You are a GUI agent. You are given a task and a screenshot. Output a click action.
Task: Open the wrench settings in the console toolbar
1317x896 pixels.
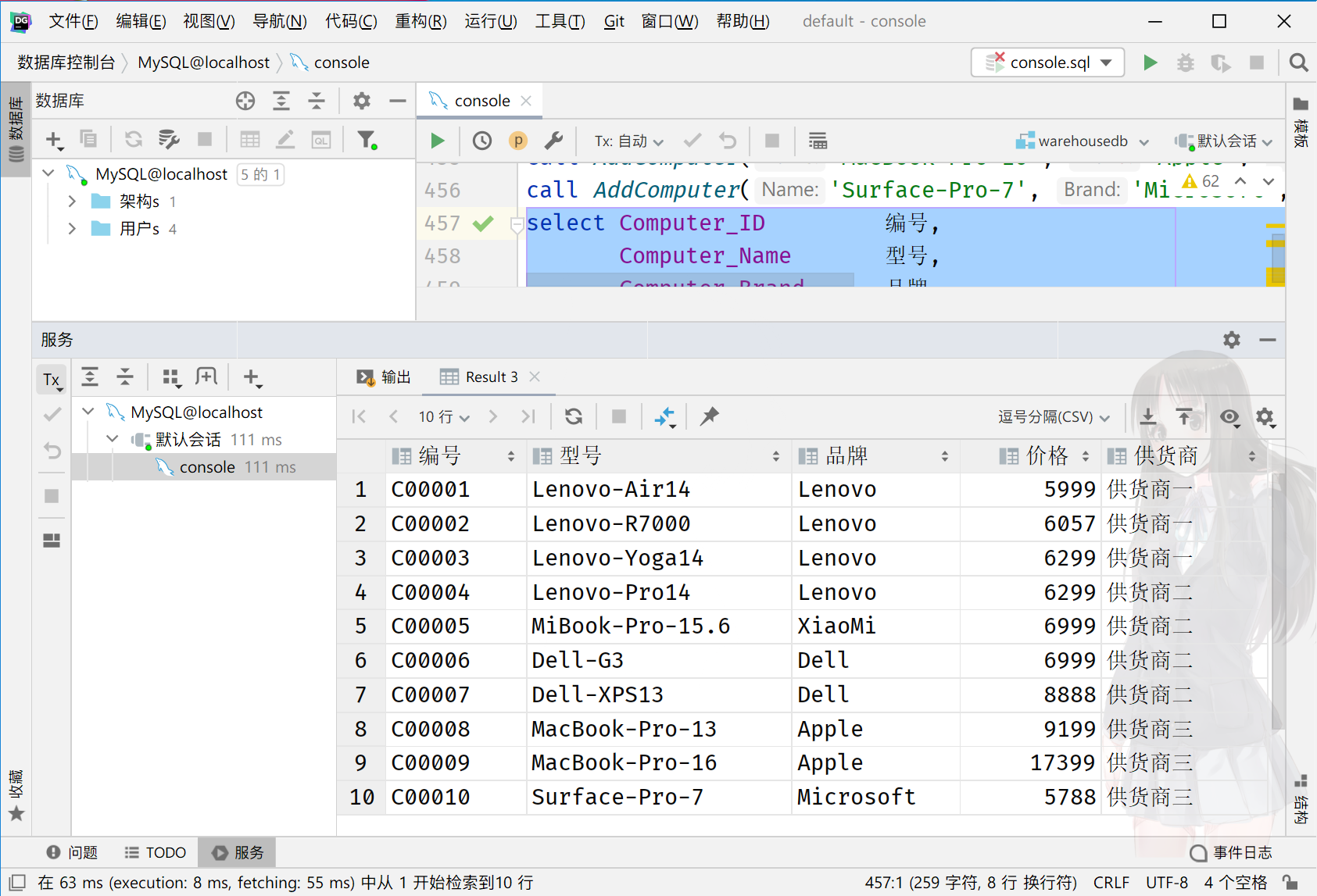[x=553, y=141]
